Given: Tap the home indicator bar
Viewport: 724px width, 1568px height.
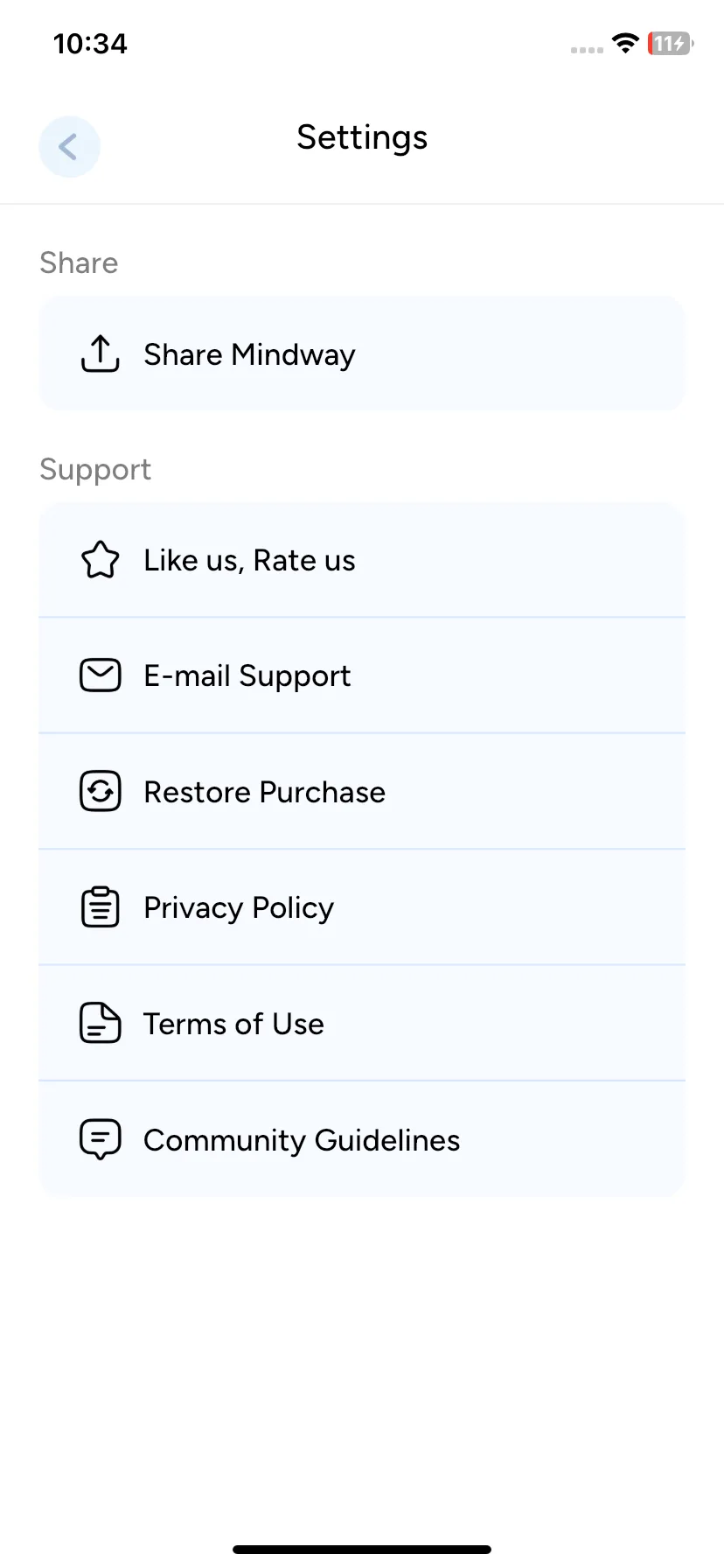Looking at the screenshot, I should [362, 1549].
